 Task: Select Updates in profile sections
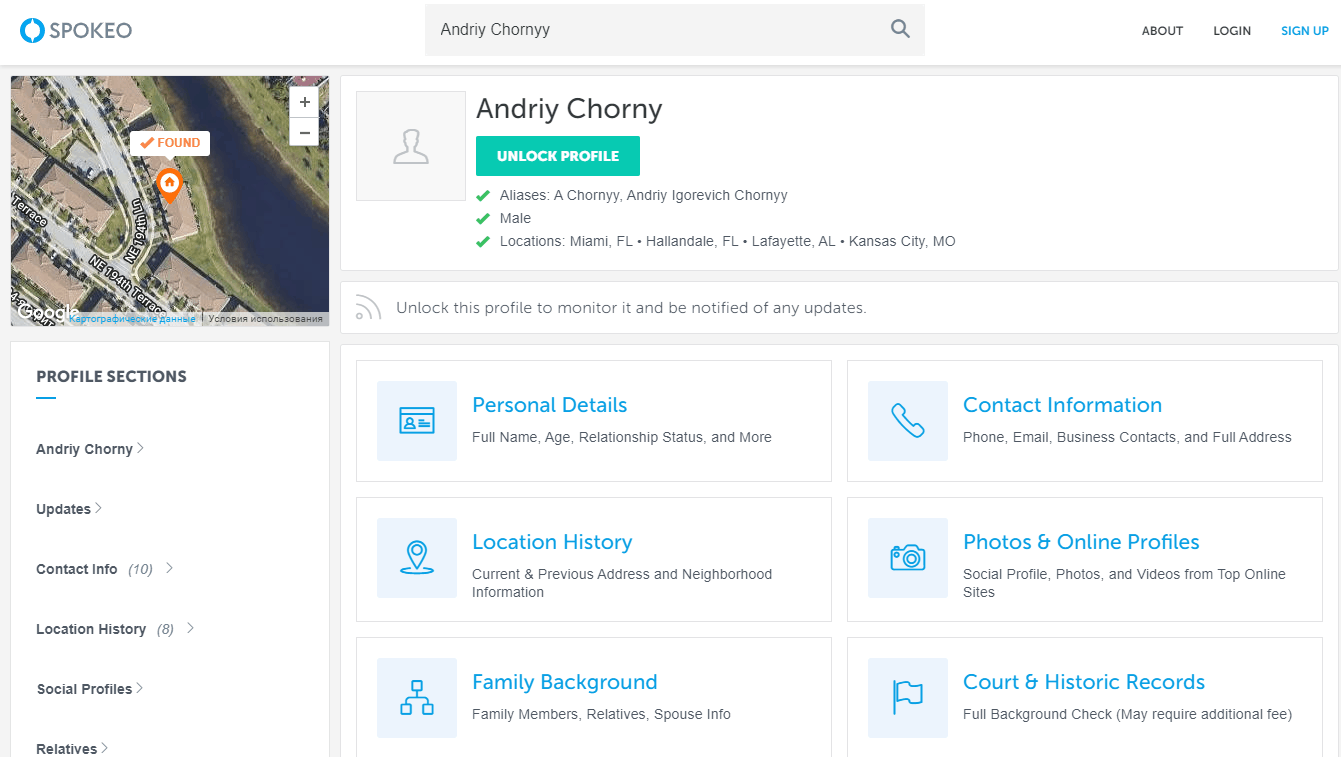[63, 509]
